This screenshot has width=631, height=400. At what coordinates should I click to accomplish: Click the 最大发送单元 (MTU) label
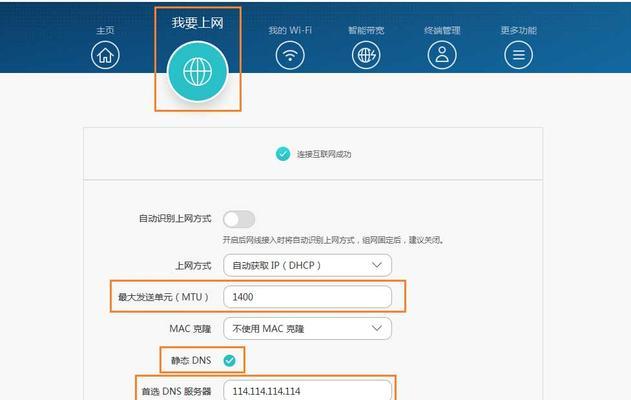click(x=163, y=297)
